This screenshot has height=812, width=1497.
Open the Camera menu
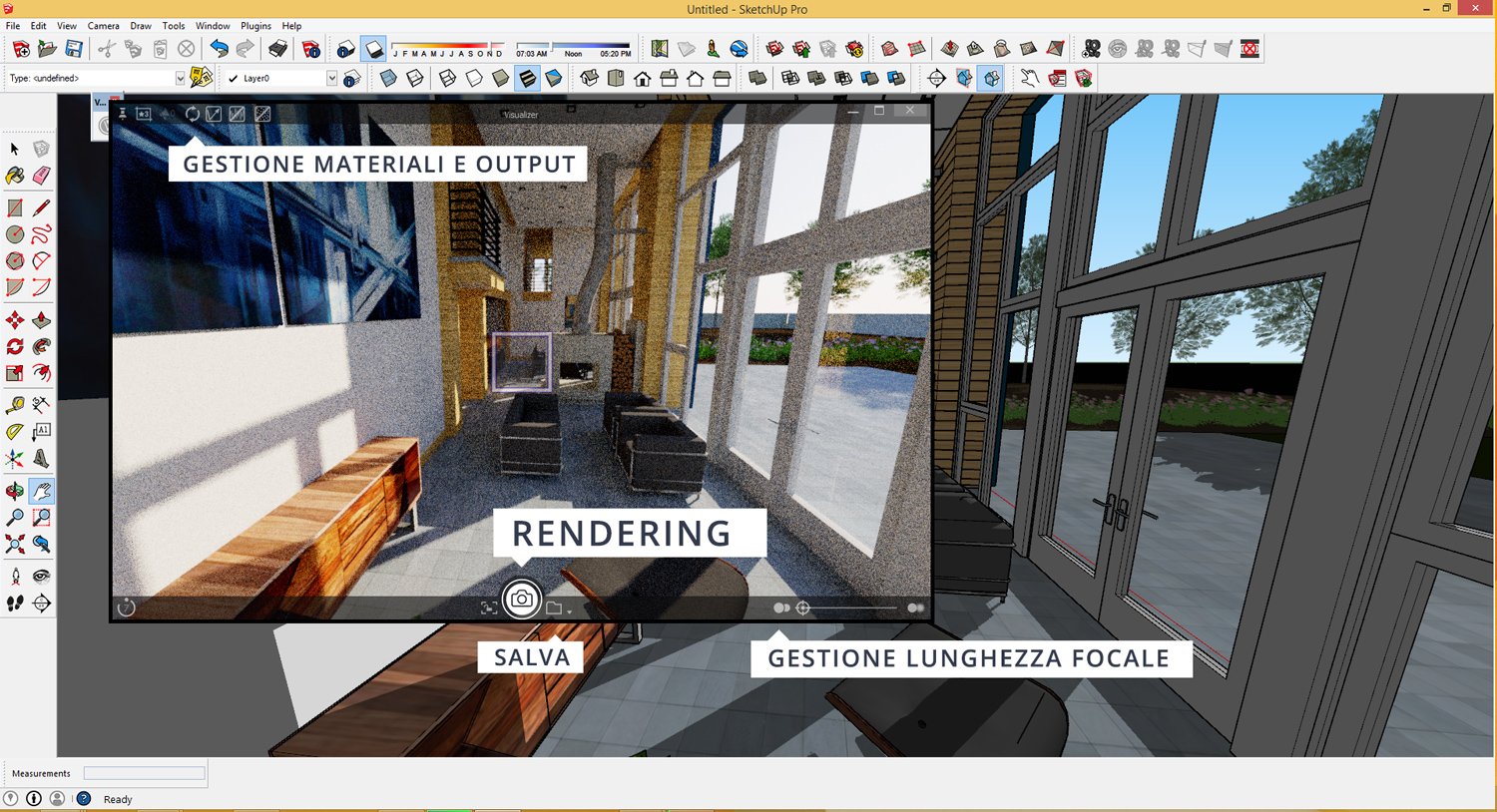[103, 26]
